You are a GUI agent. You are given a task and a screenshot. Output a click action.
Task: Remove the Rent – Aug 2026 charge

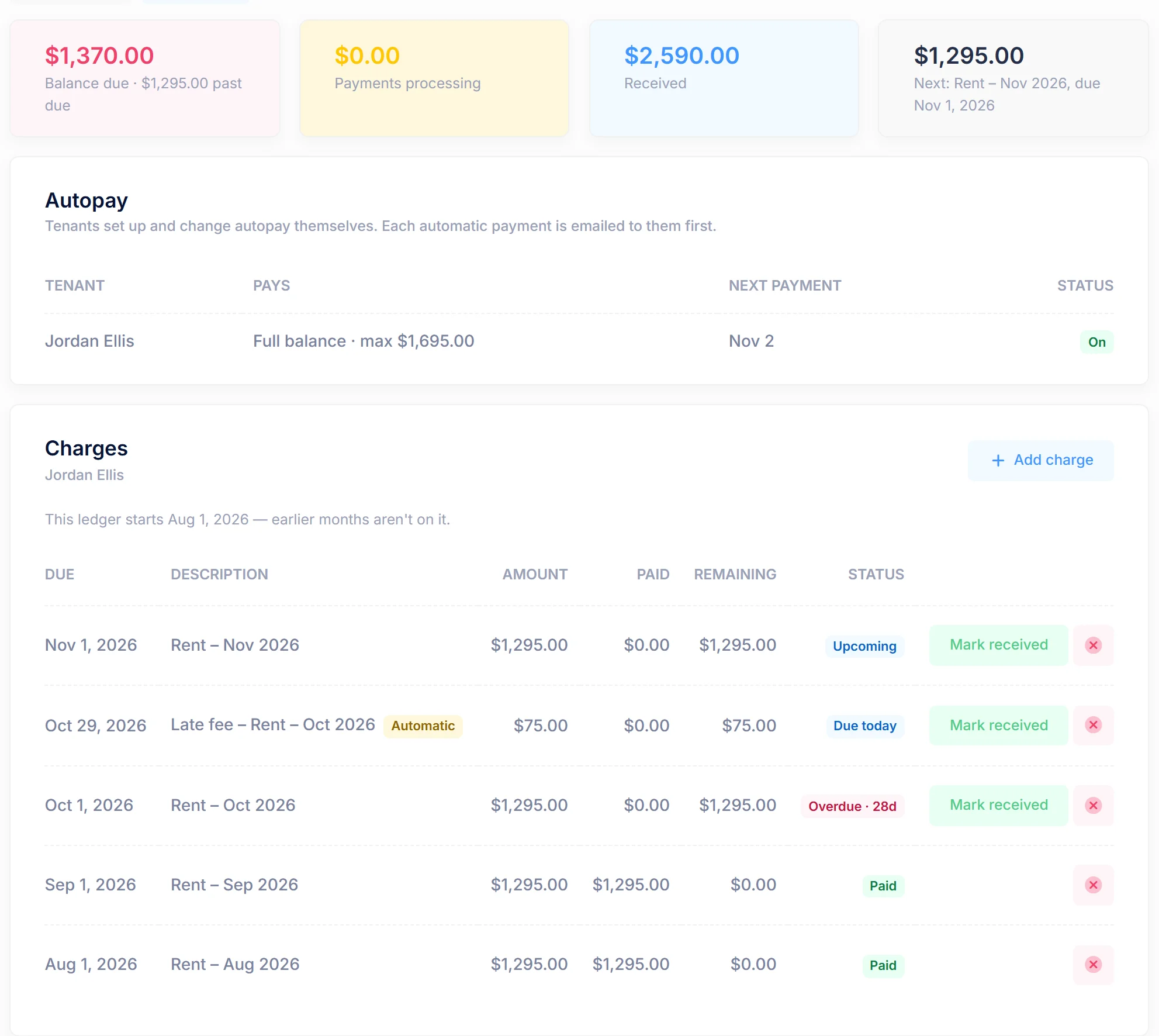click(1093, 964)
